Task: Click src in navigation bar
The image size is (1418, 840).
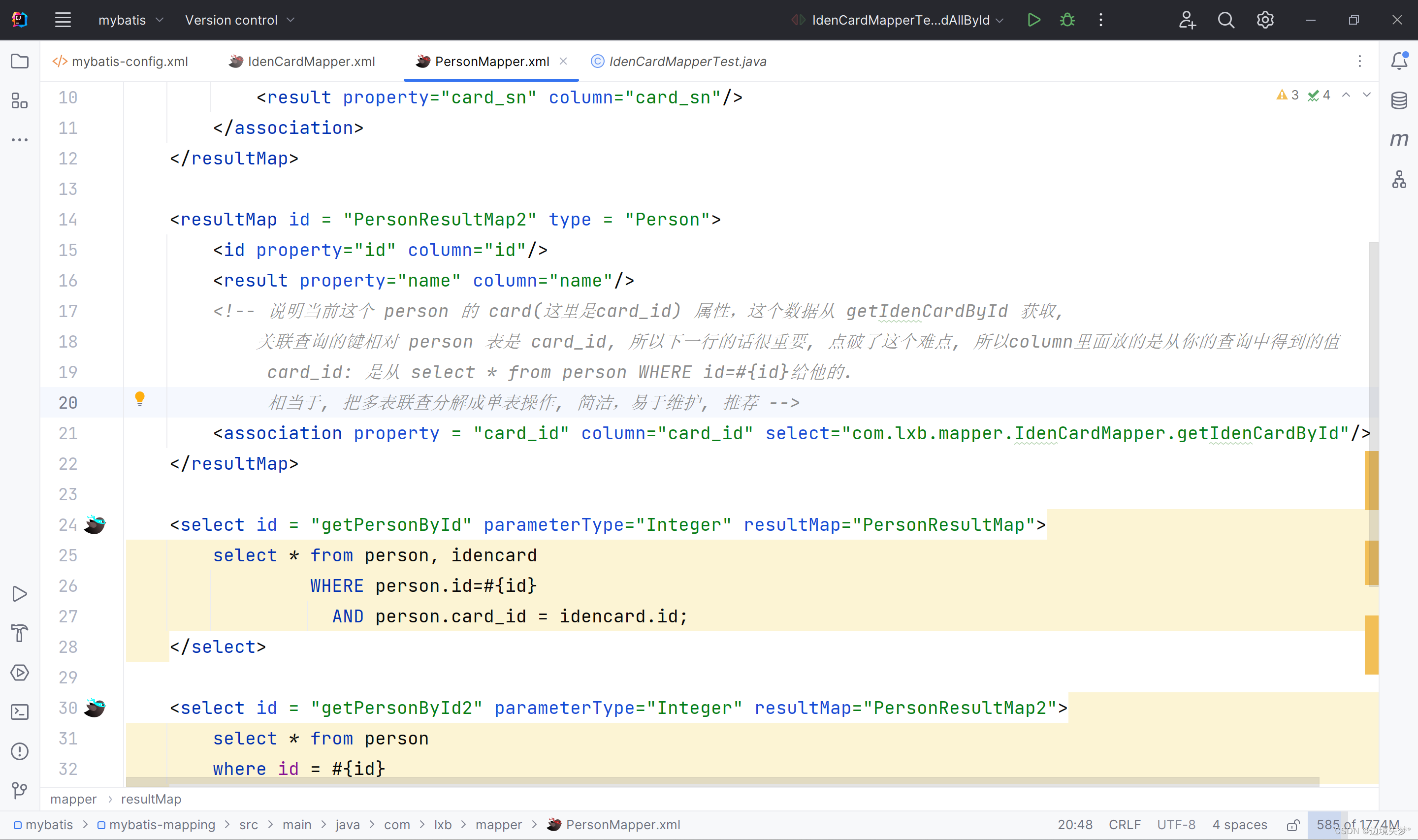Action: (249, 825)
